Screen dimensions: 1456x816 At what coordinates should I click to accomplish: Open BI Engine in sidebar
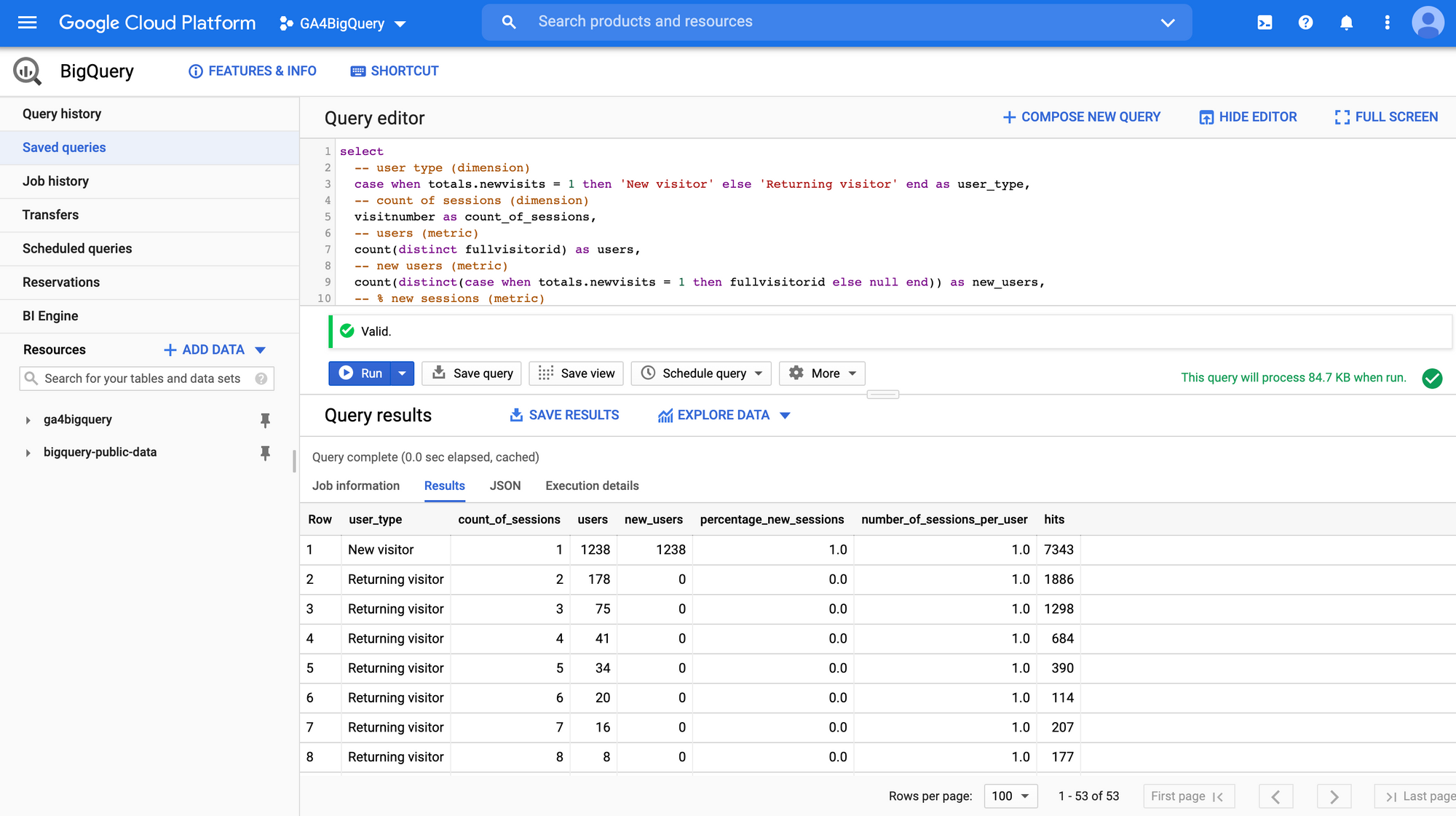point(150,316)
